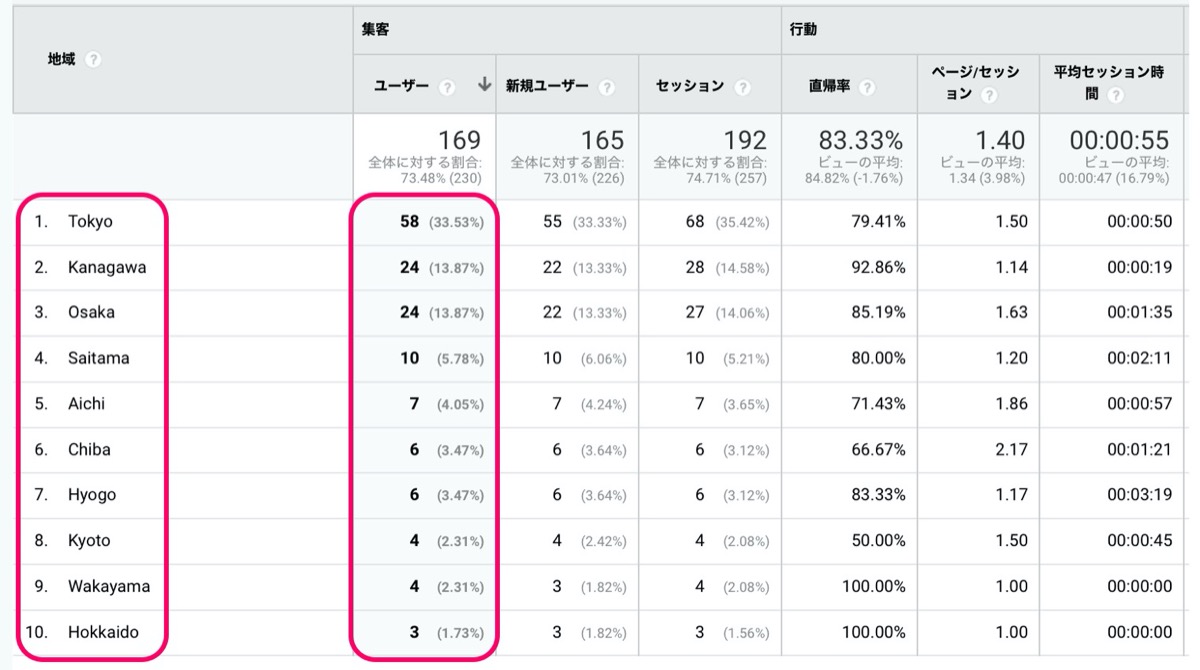Image resolution: width=1200 pixels, height=670 pixels.
Task: Open the Wakayama region link
Action: (109, 586)
